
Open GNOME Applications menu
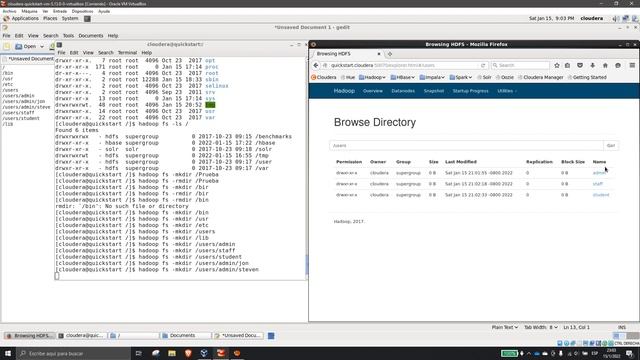pos(21,19)
